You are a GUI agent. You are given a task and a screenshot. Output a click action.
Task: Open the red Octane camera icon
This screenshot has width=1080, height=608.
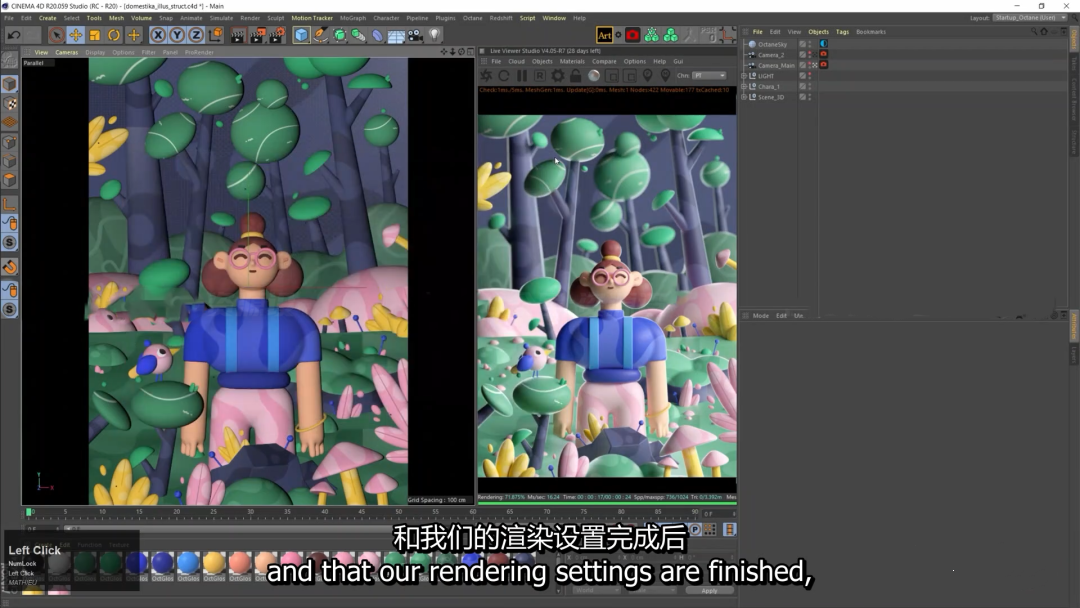[x=632, y=35]
